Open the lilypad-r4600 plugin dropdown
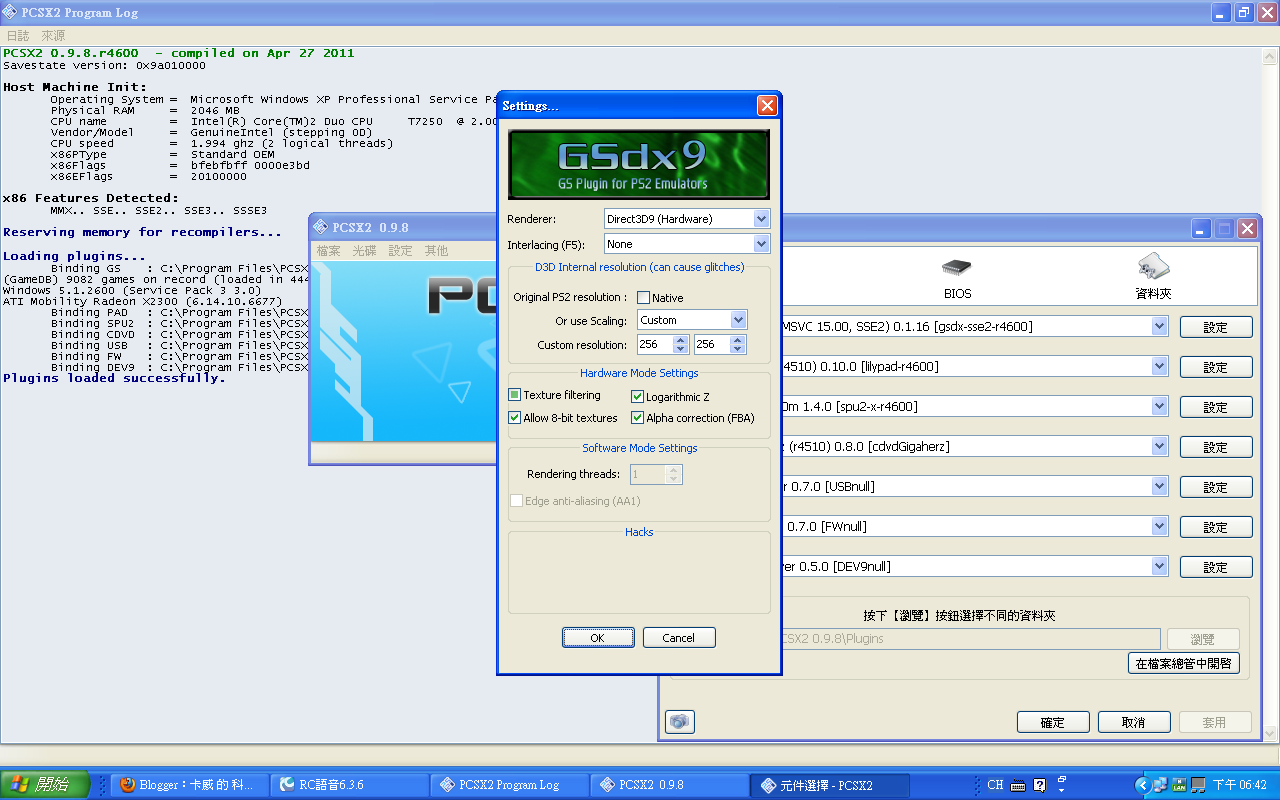 (x=1159, y=366)
